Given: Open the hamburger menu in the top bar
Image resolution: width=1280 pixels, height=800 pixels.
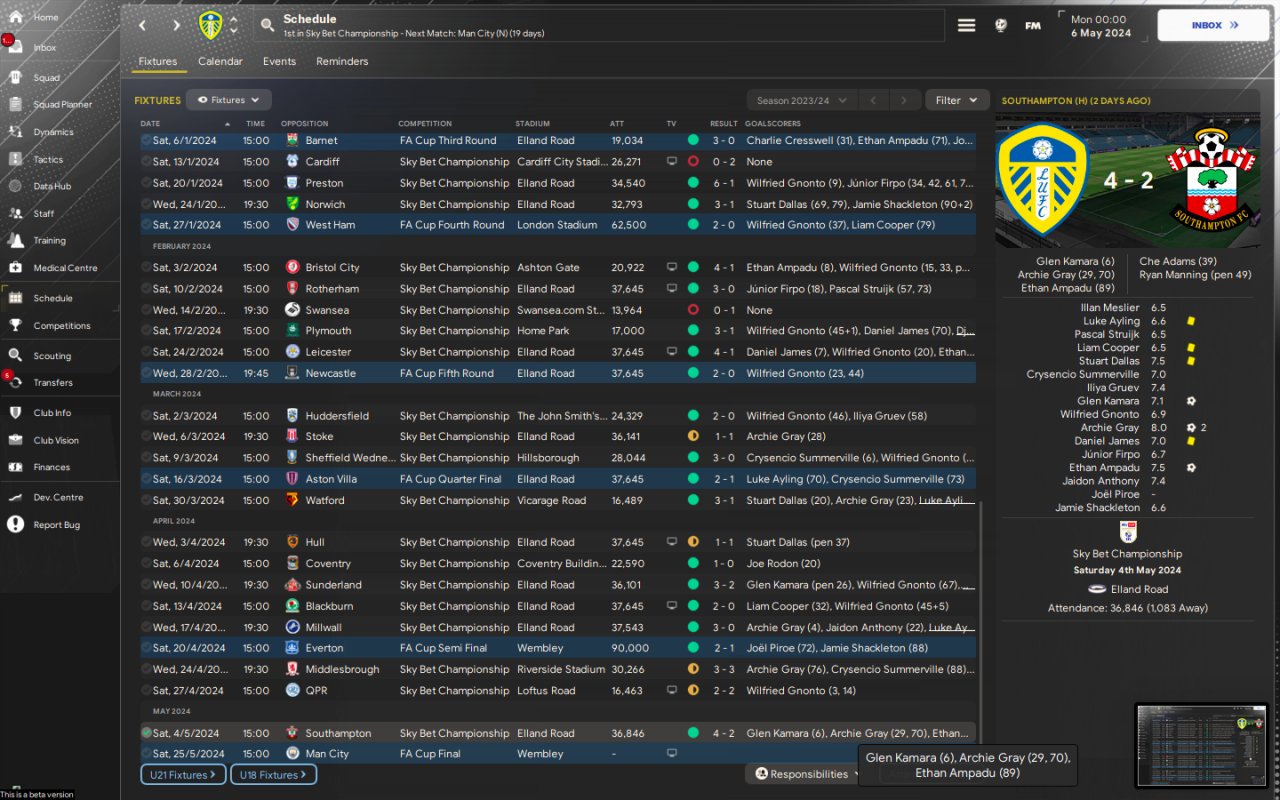Looking at the screenshot, I should pyautogui.click(x=966, y=25).
